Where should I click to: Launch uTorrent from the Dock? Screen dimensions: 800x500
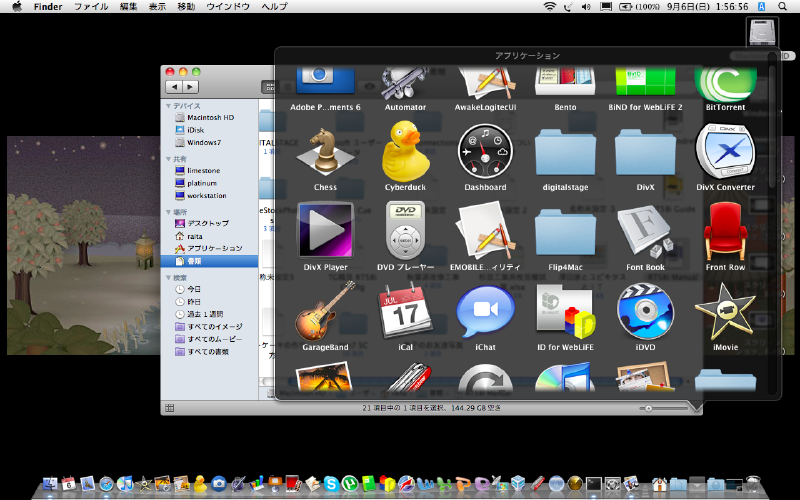(x=350, y=483)
